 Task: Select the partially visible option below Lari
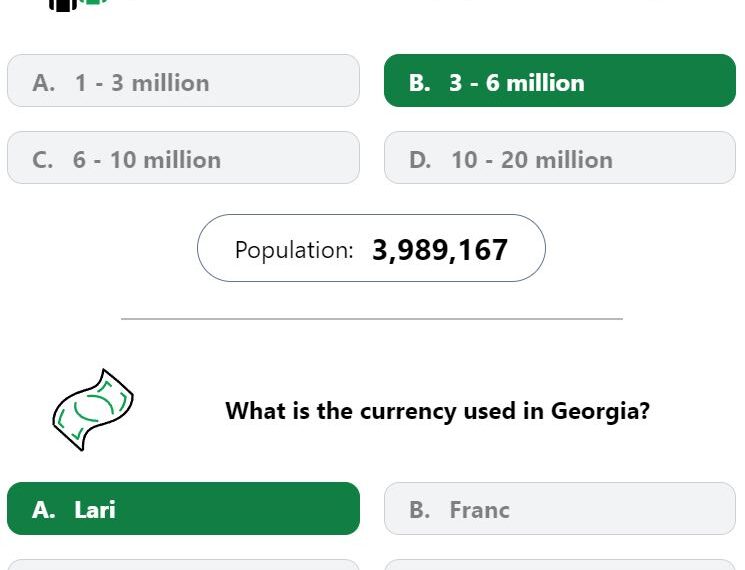coord(183,565)
